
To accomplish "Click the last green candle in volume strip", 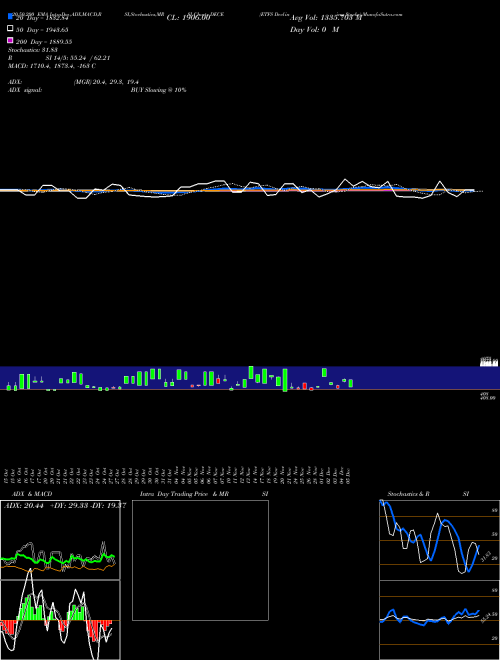I will 351,383.
